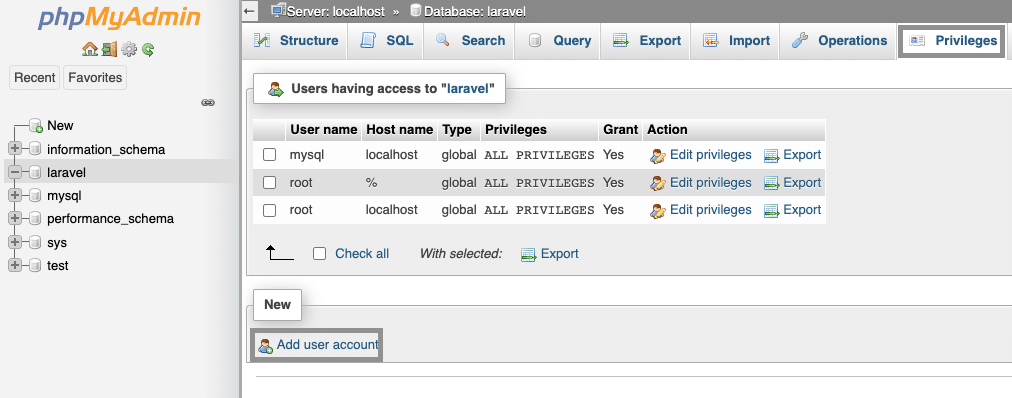Click the Export icon in the root % row

point(772,183)
